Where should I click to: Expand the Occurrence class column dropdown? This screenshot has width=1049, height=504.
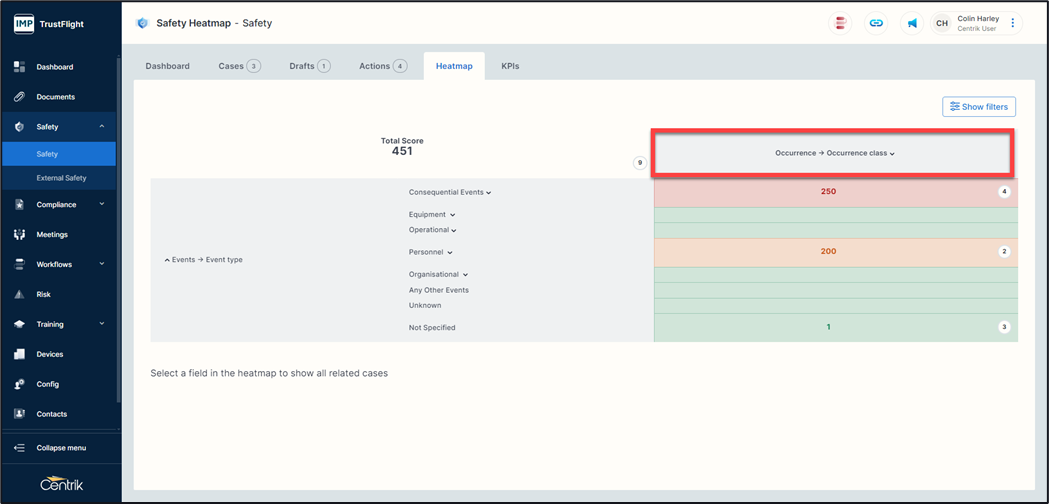coord(834,154)
